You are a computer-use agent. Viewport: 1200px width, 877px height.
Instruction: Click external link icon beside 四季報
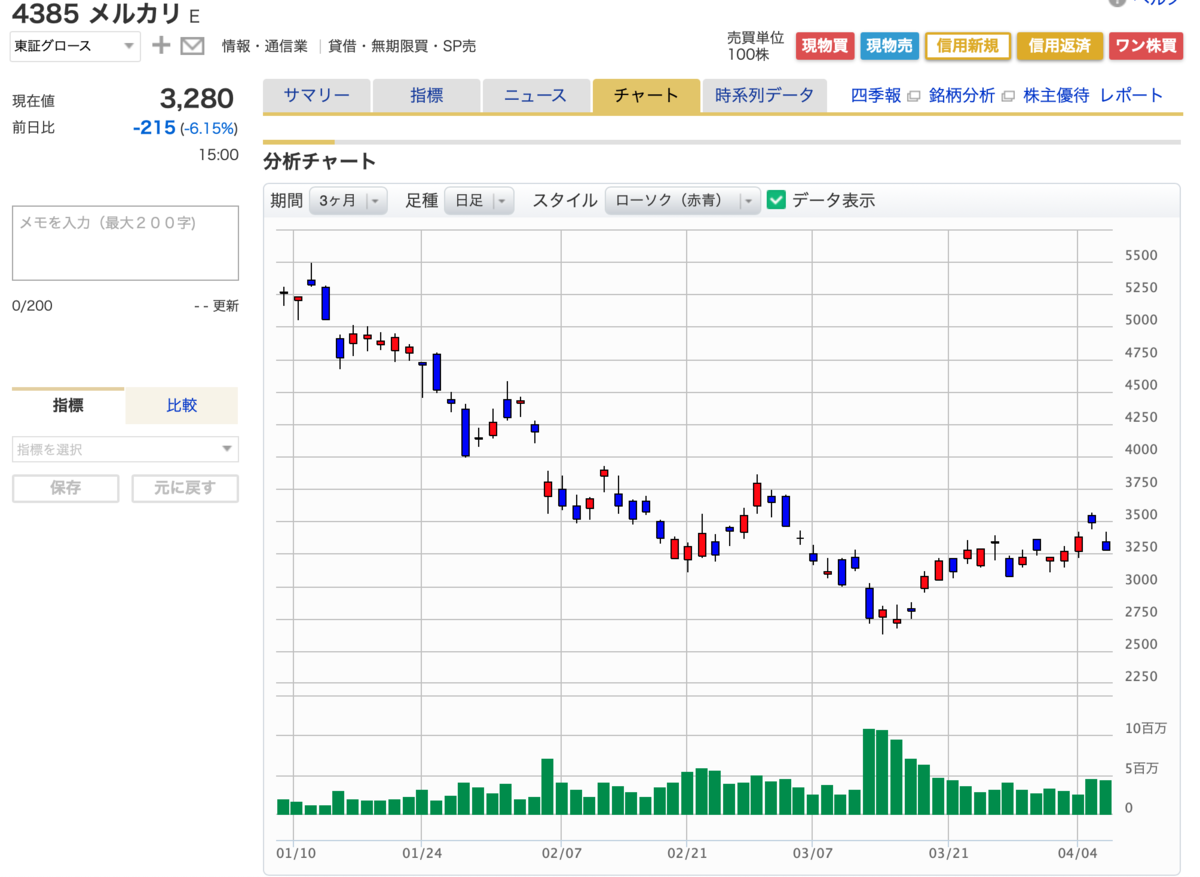913,96
